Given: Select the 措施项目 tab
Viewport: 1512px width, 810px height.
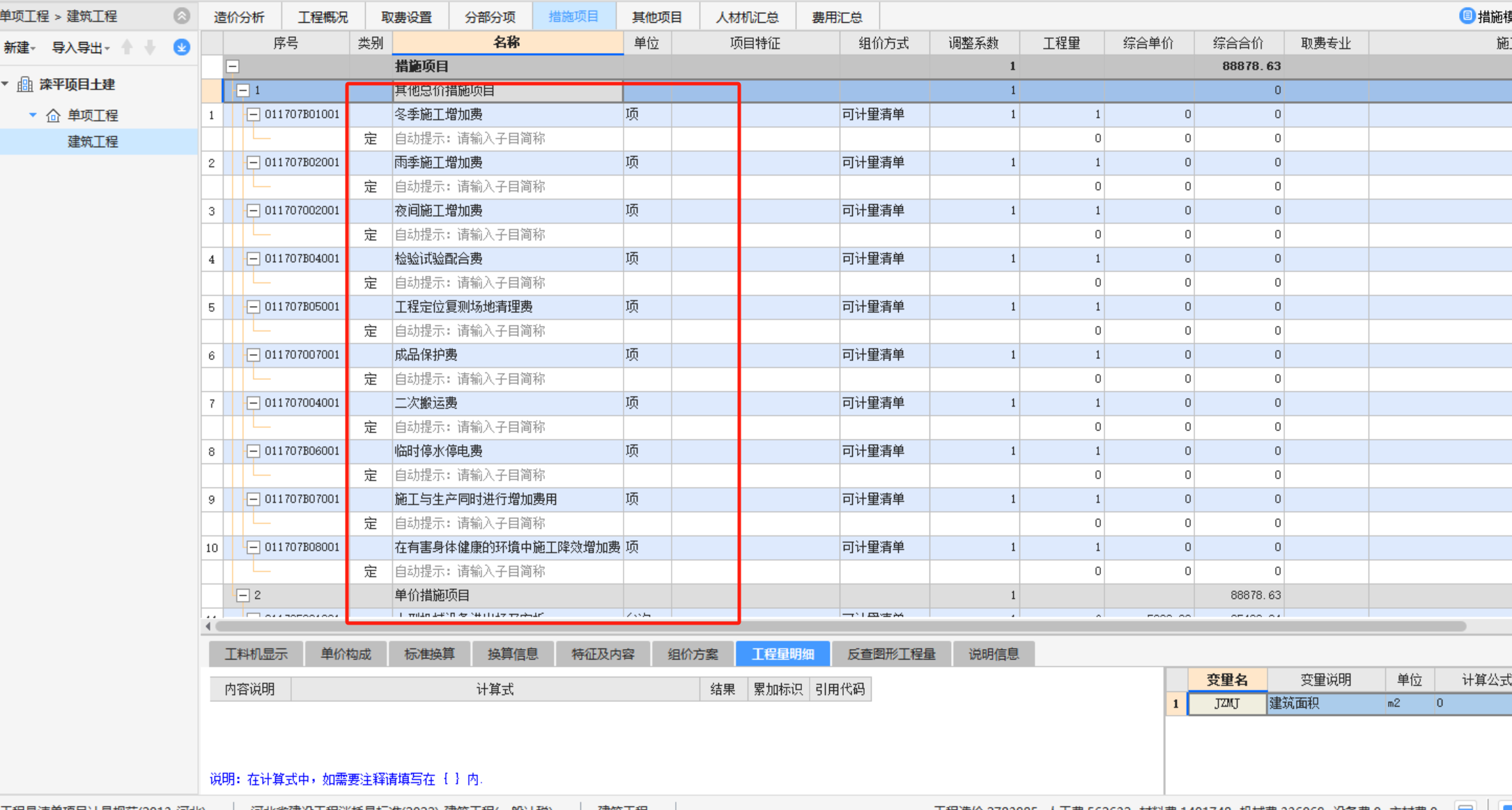Looking at the screenshot, I should click(x=573, y=16).
